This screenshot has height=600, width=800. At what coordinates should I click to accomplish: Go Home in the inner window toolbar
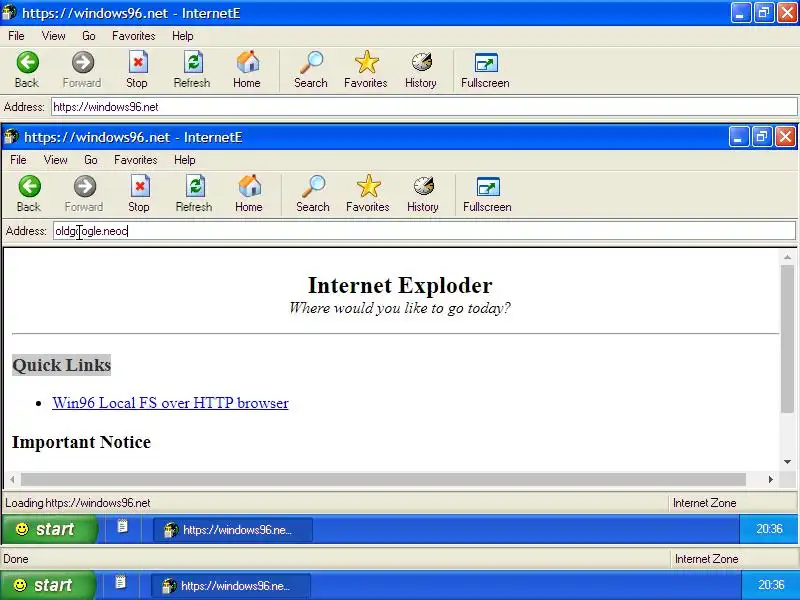click(249, 194)
